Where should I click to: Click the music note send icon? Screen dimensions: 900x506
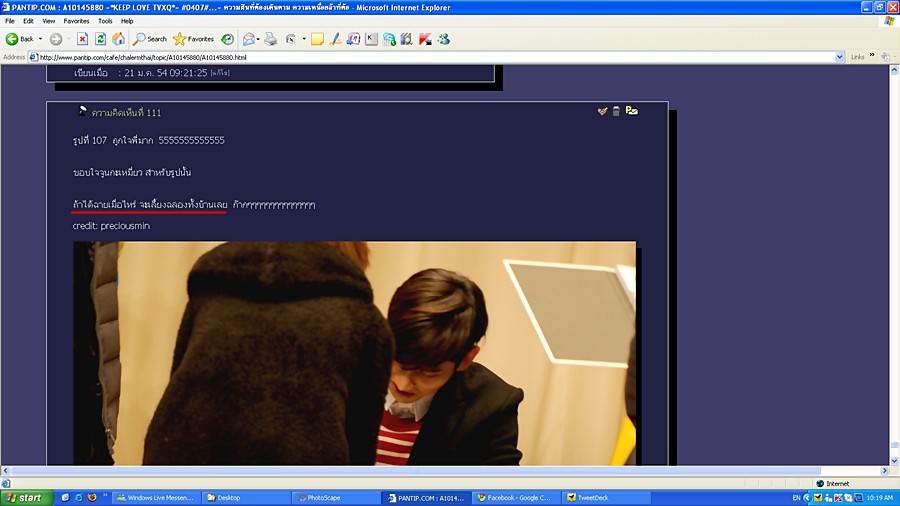coord(353,39)
